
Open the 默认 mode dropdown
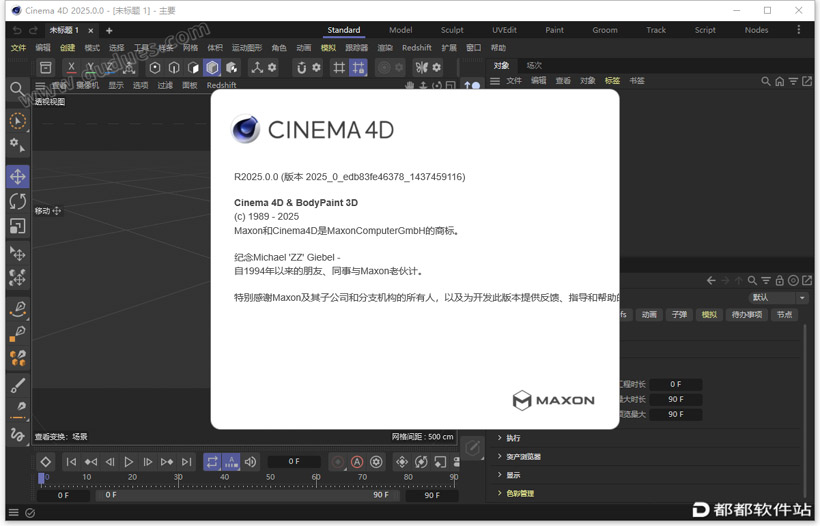pos(779,298)
